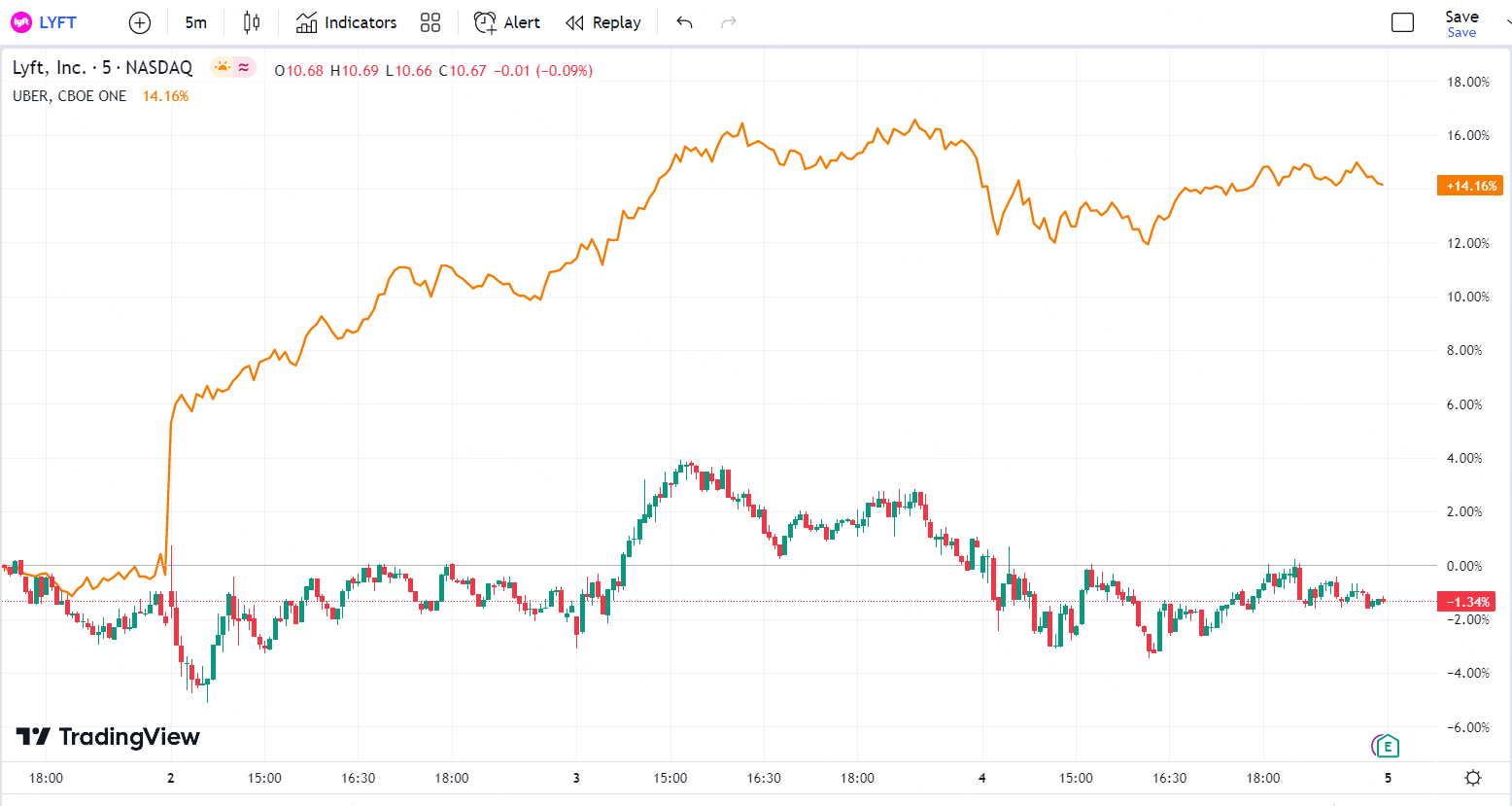
Task: Click the add/compare symbol plus icon
Action: [x=140, y=22]
